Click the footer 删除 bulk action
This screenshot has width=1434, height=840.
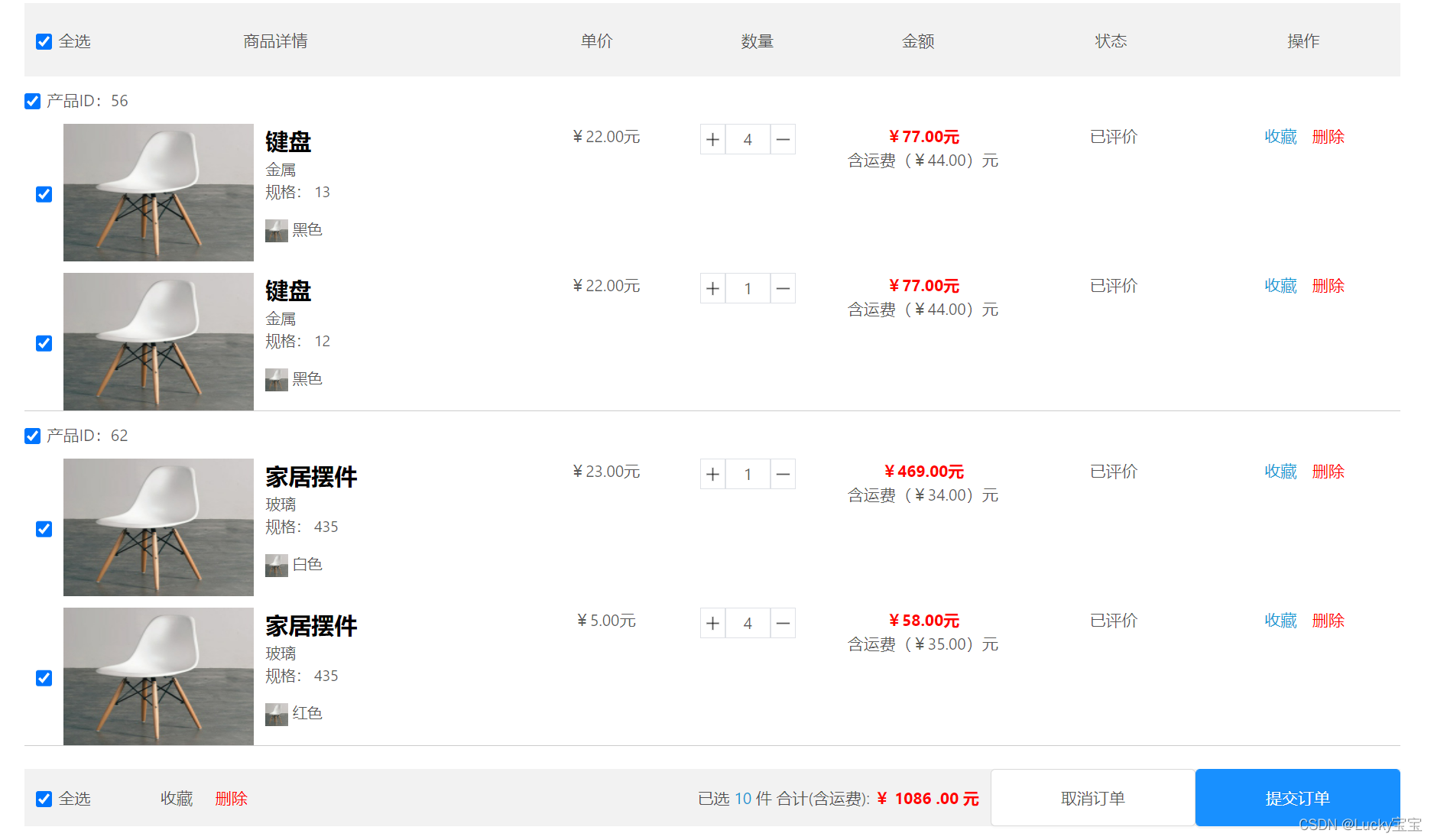(231, 799)
